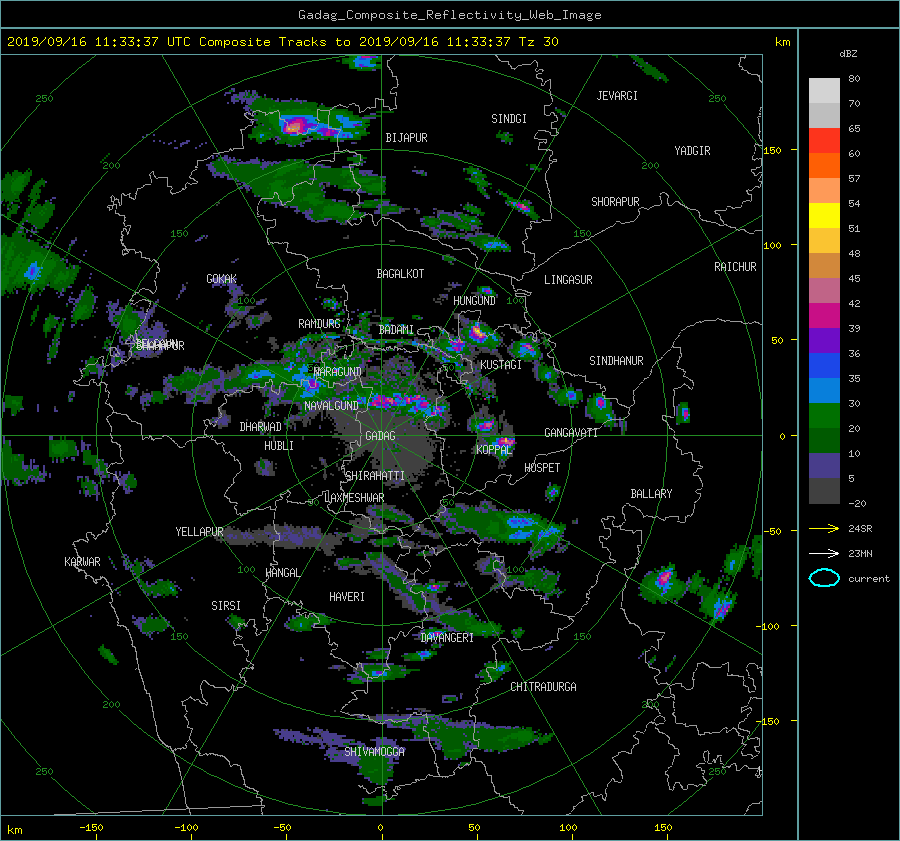This screenshot has height=841, width=900.
Task: Click the storm cell at Koppal
Action: (505, 443)
